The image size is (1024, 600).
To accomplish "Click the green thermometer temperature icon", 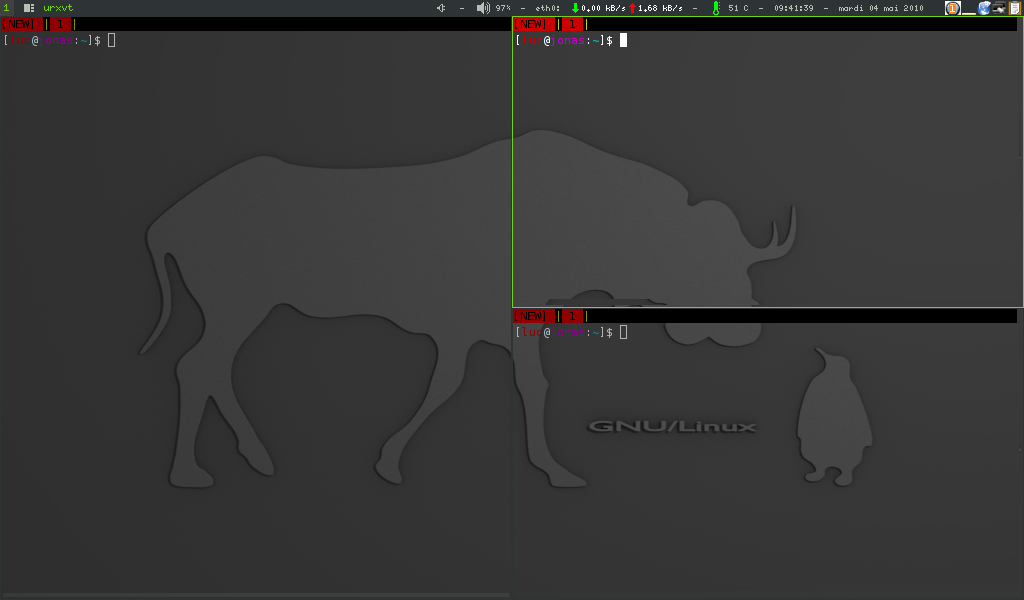I will (x=715, y=8).
